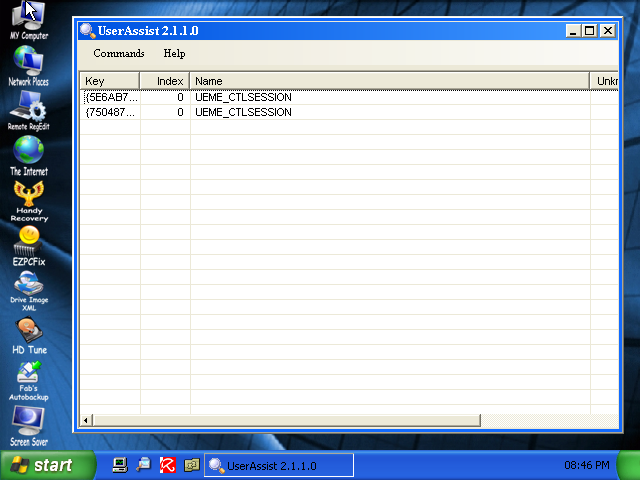Screen dimensions: 640x480
Task: Select the first UEME_CTLSESSION row
Action: click(243, 97)
